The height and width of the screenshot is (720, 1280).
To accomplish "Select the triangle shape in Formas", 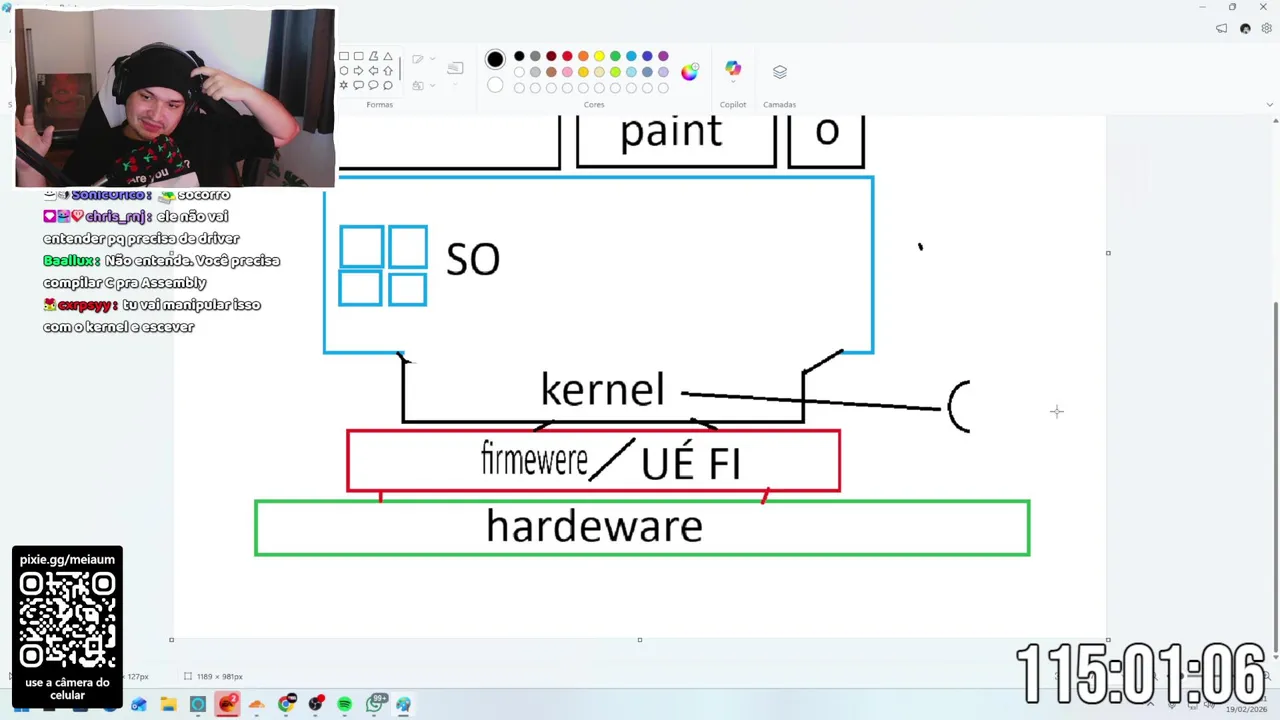I will coord(388,56).
